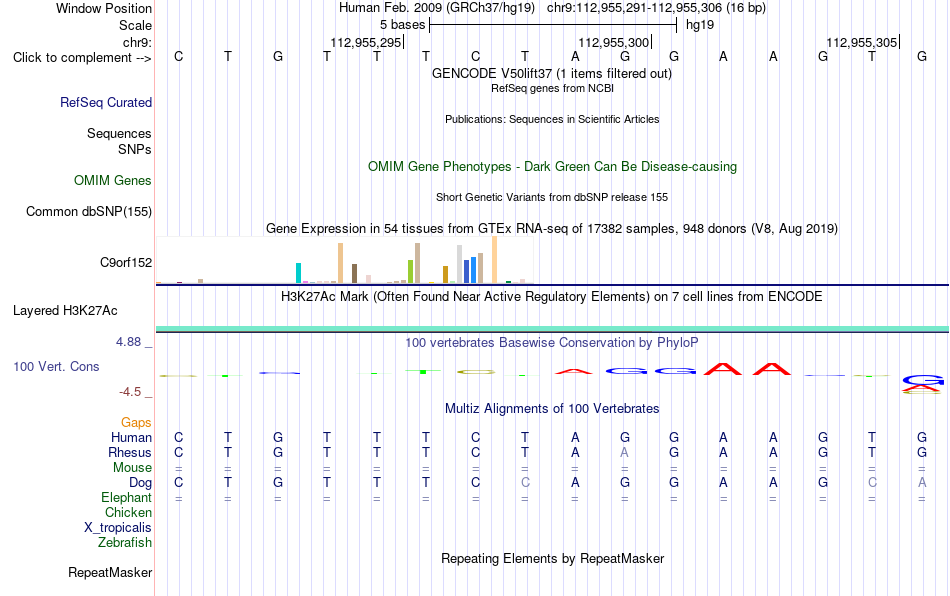
Task: Click the Gaps row label
Action: click(136, 422)
